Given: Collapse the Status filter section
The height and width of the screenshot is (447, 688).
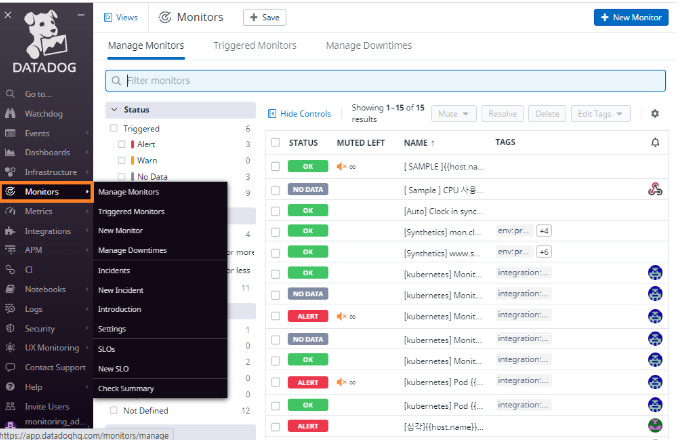Looking at the screenshot, I should point(180,110).
